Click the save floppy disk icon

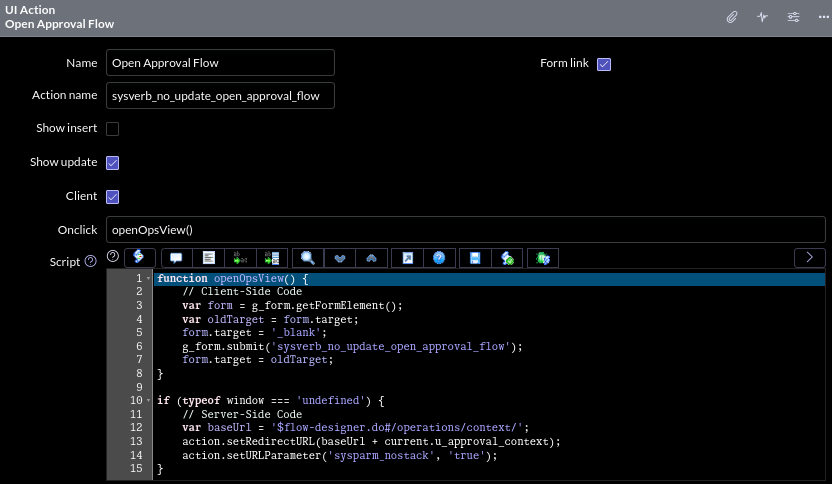(x=476, y=258)
